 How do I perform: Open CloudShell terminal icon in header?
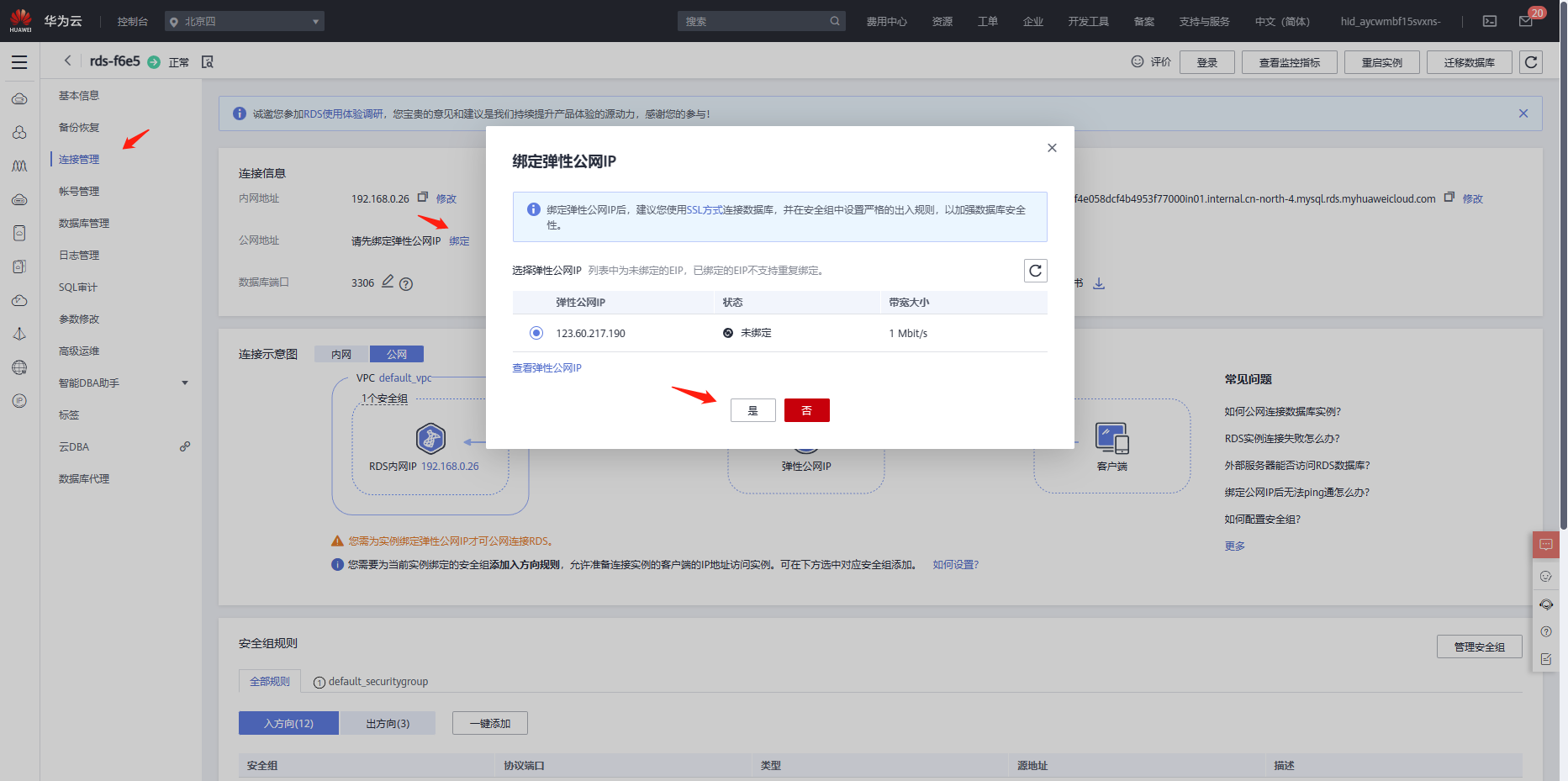[1490, 21]
